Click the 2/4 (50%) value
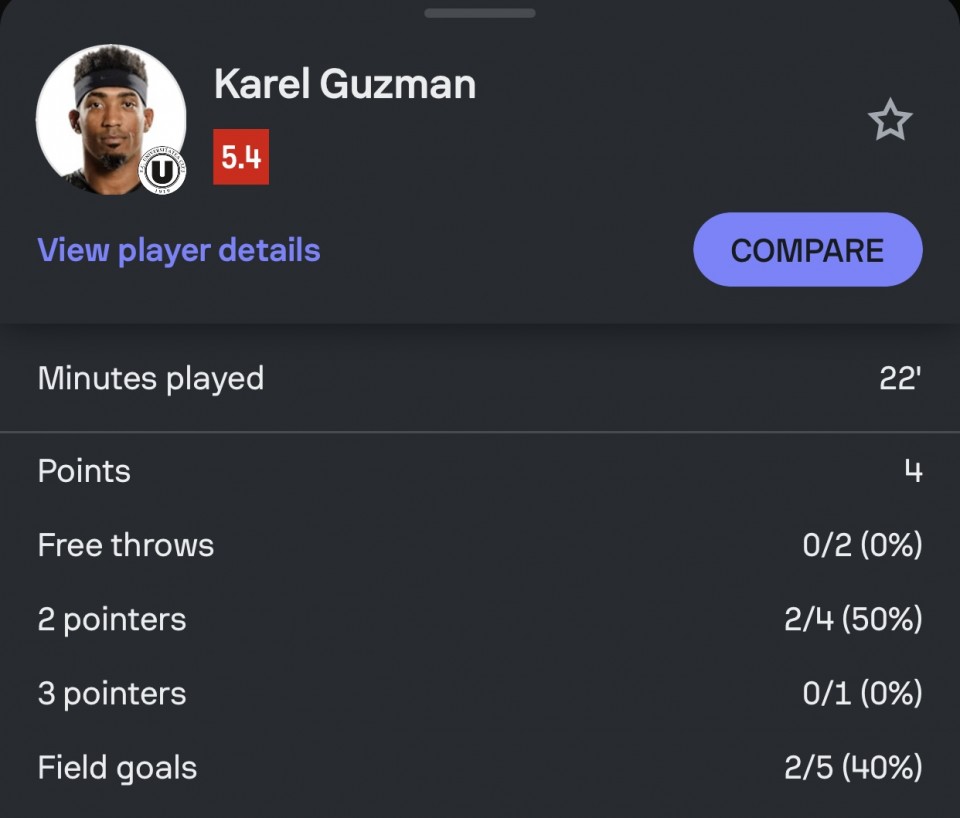The height and width of the screenshot is (818, 960). pyautogui.click(x=853, y=619)
